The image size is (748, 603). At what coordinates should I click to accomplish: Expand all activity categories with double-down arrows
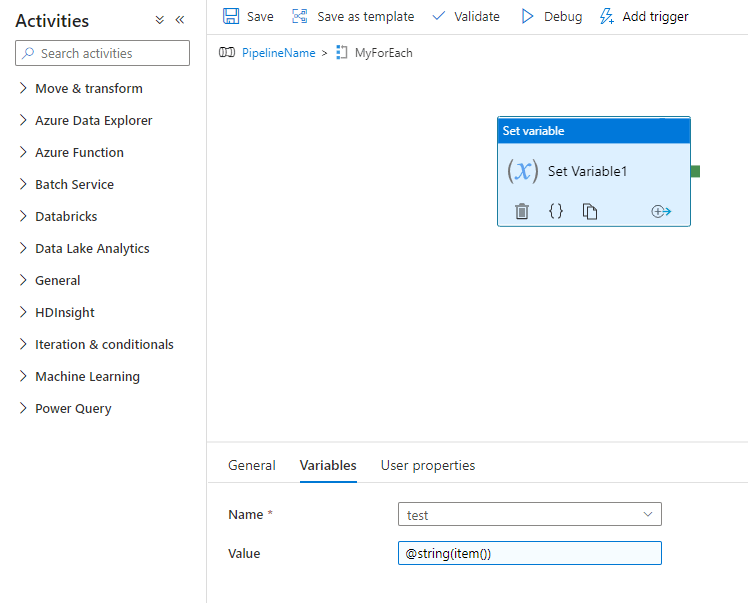[x=159, y=20]
